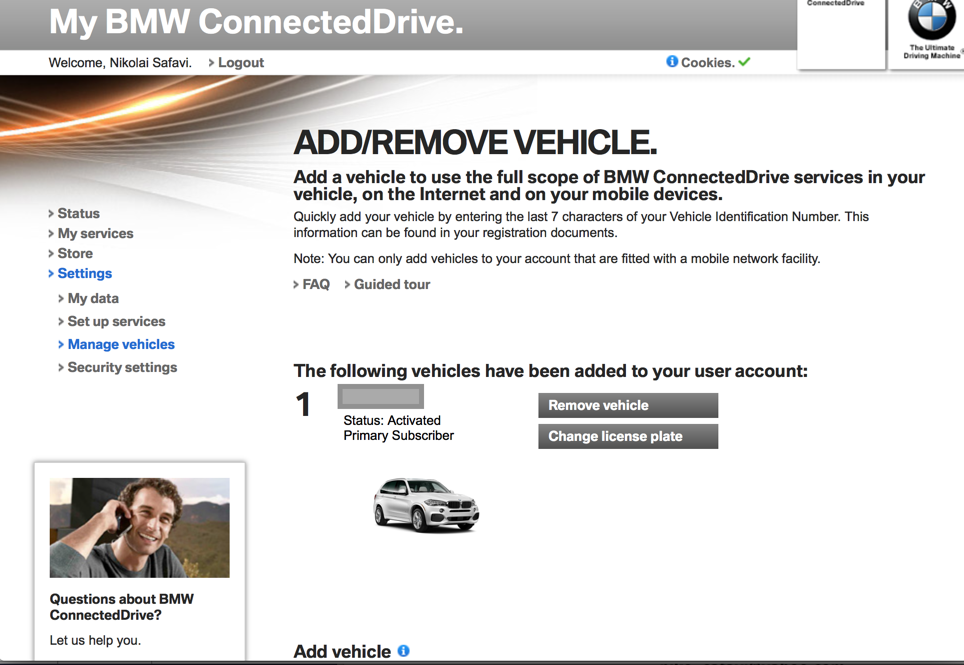Click 'Welcome, Nikolai Safavi.' text

click(x=120, y=63)
